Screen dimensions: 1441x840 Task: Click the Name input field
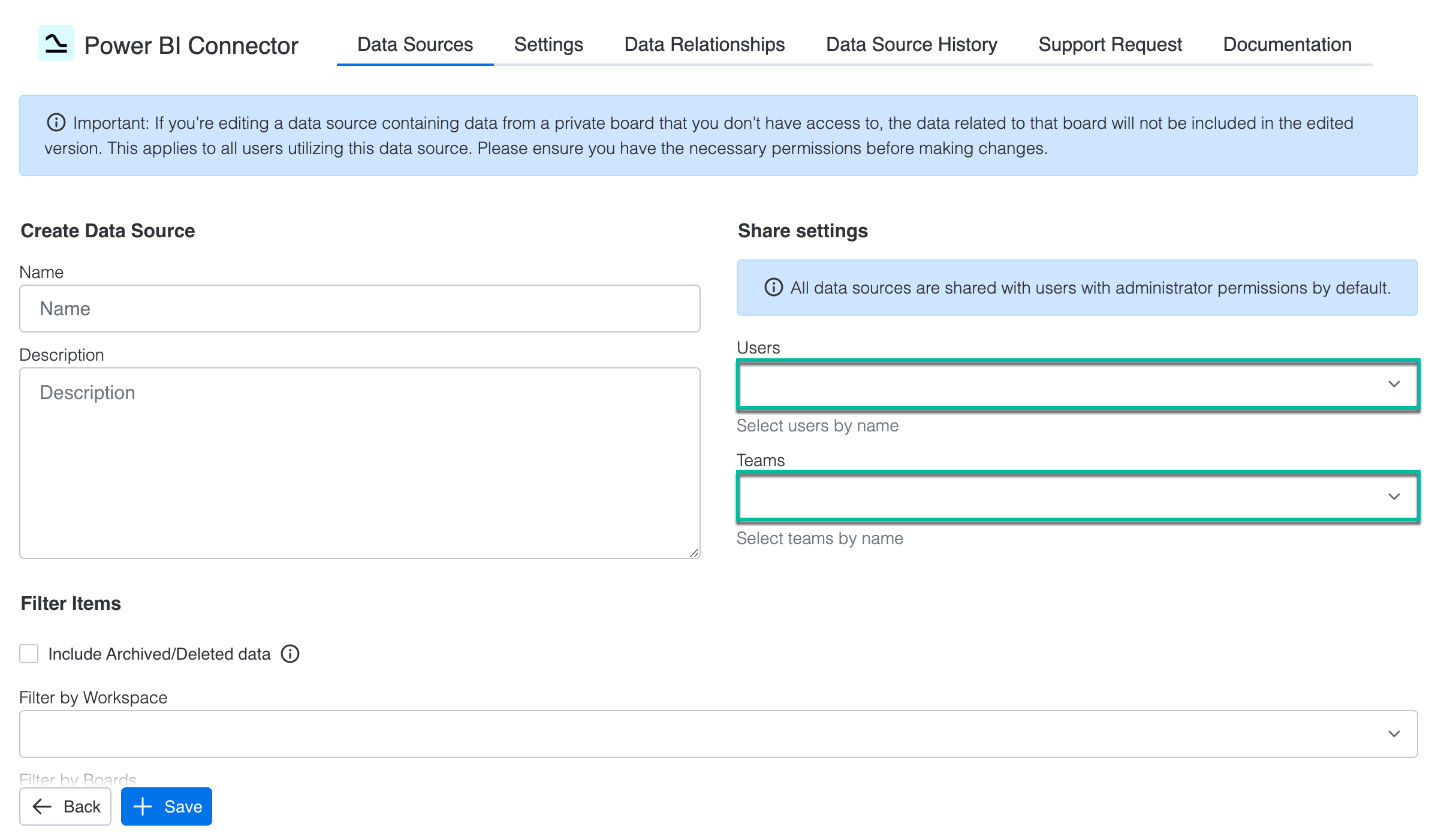(360, 308)
